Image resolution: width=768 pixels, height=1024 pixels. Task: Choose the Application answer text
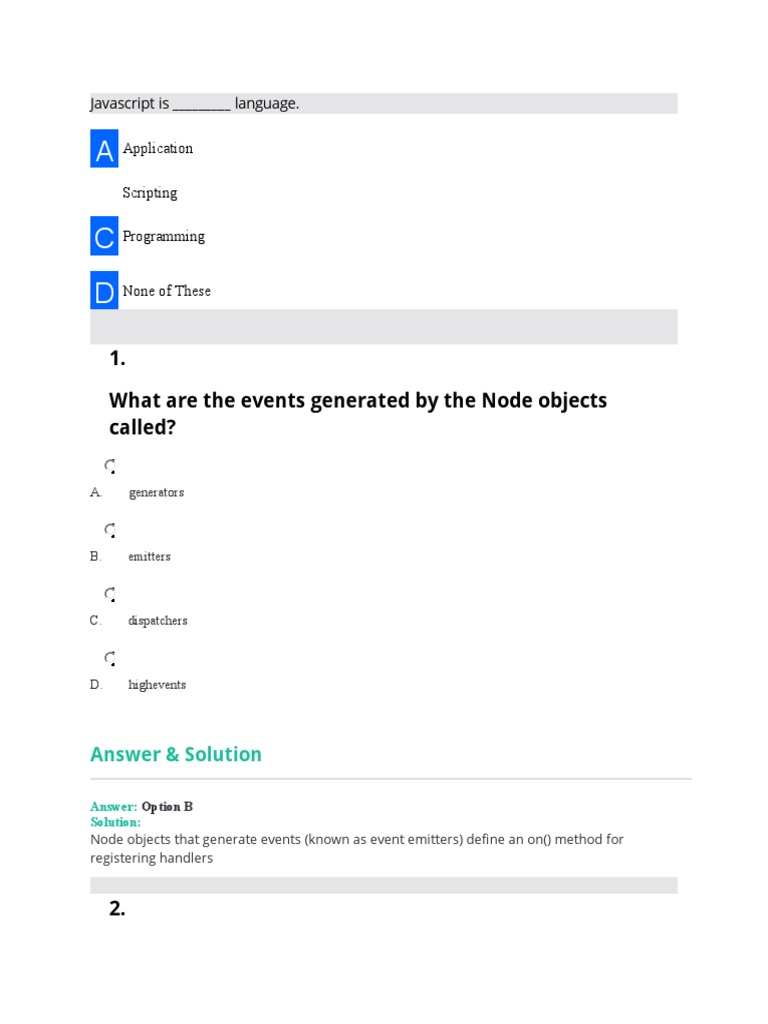click(158, 148)
